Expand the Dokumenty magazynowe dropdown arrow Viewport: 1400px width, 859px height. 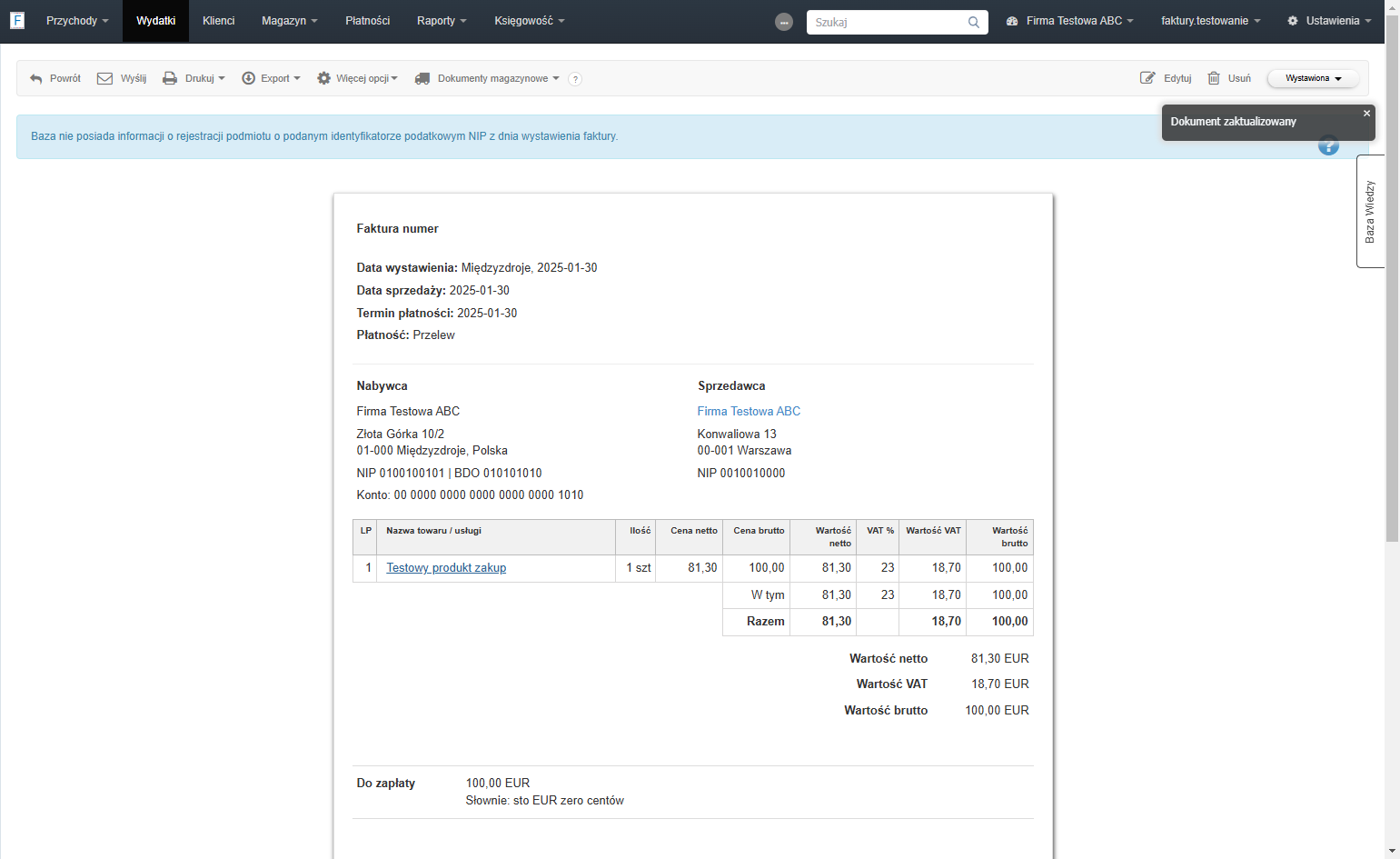(x=556, y=78)
